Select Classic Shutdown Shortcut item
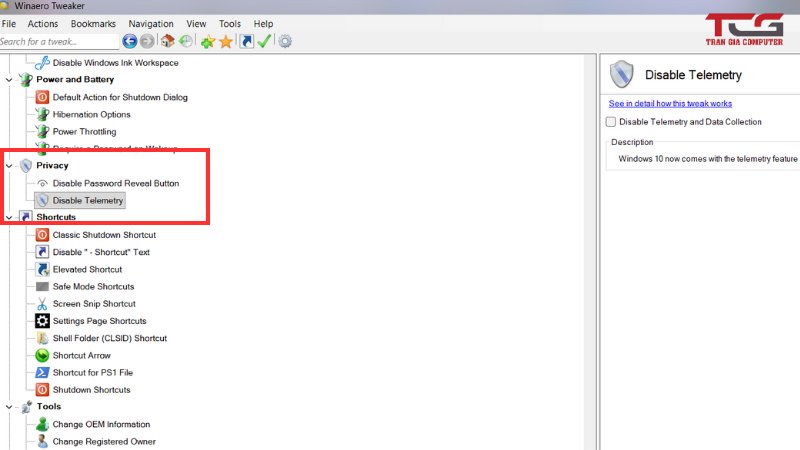 click(x=104, y=235)
